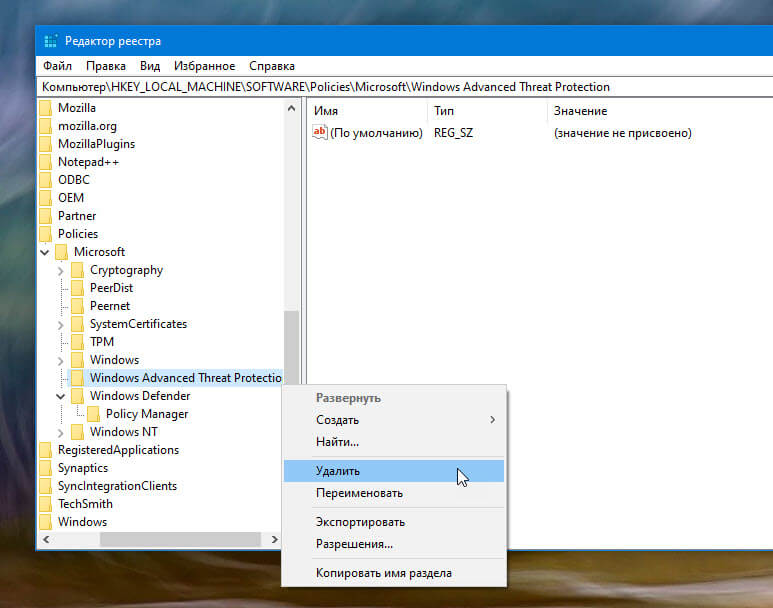The image size is (773, 608).
Task: Select the bottom Windows key label
Action: tap(82, 522)
